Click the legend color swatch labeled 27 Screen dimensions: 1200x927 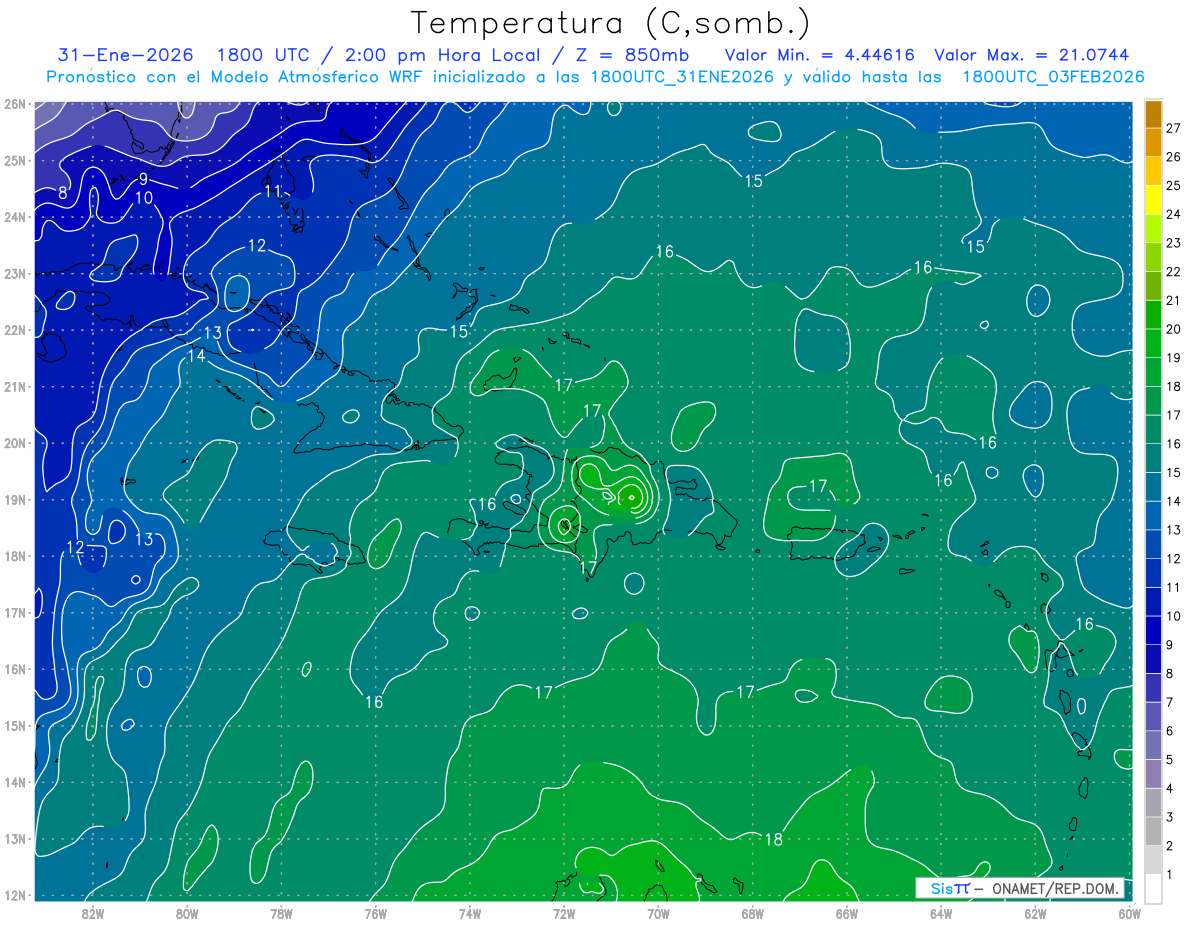pos(1153,114)
